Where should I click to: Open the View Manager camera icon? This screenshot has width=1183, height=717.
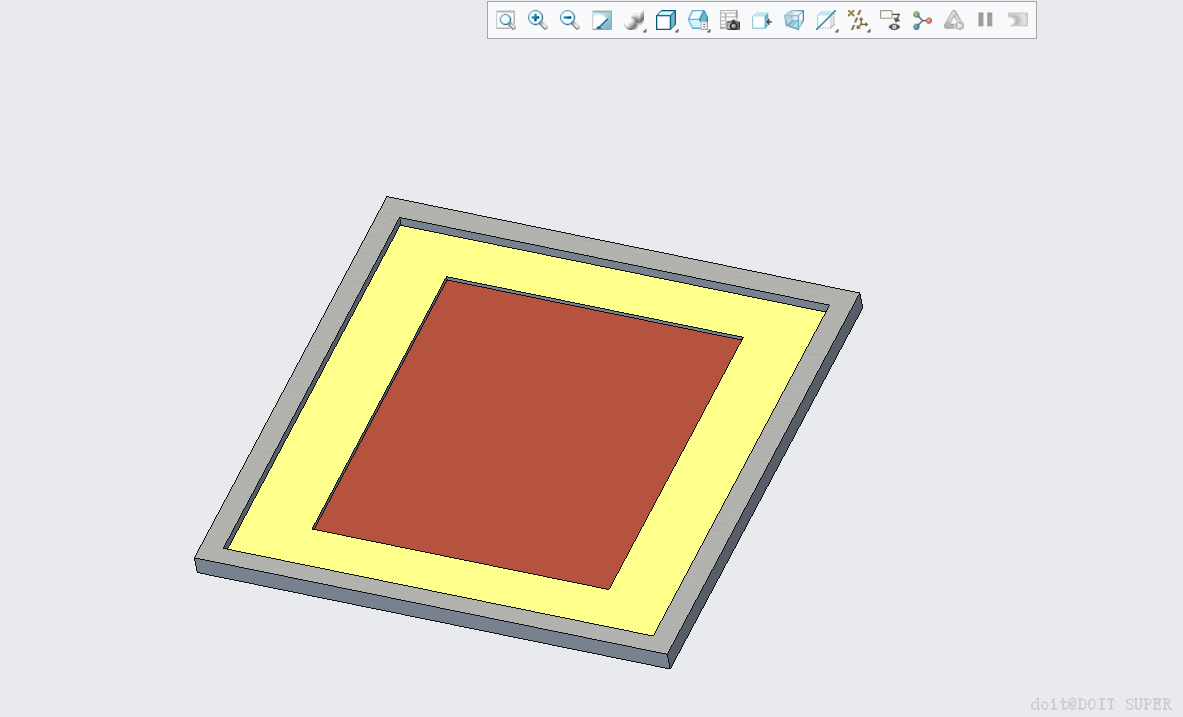730,20
